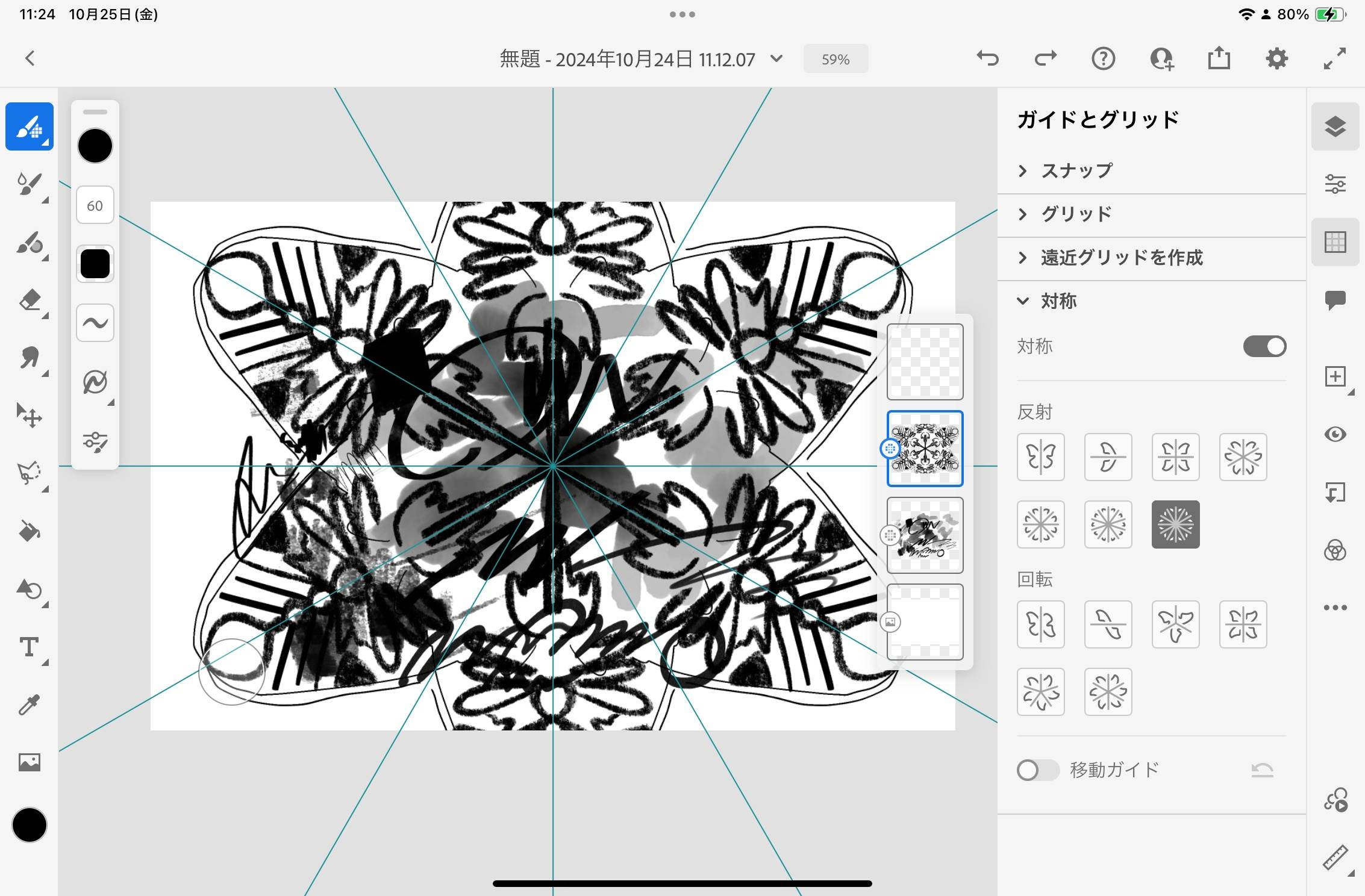Open the Place Image tool

tap(30, 762)
